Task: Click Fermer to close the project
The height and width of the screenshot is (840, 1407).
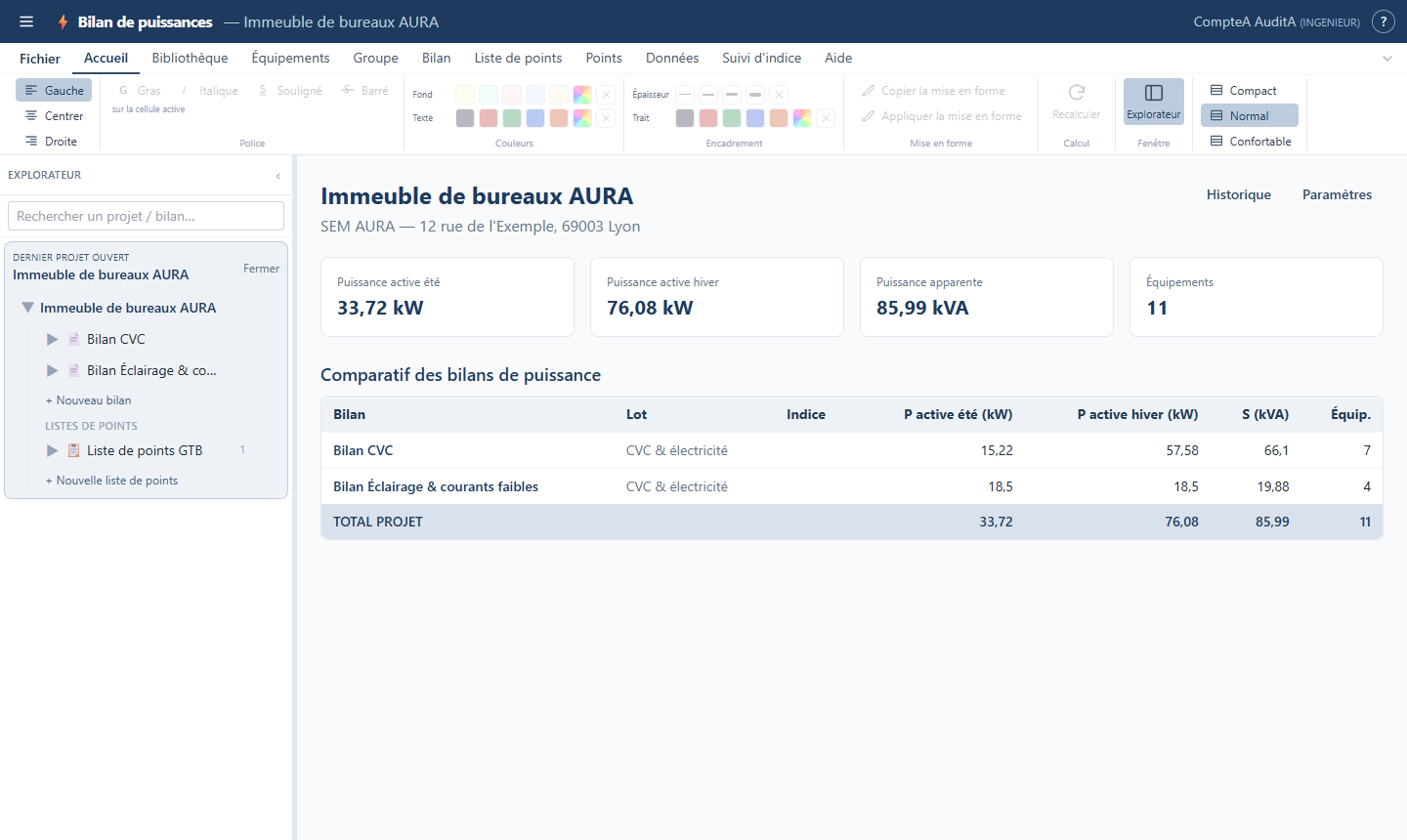Action: [261, 269]
